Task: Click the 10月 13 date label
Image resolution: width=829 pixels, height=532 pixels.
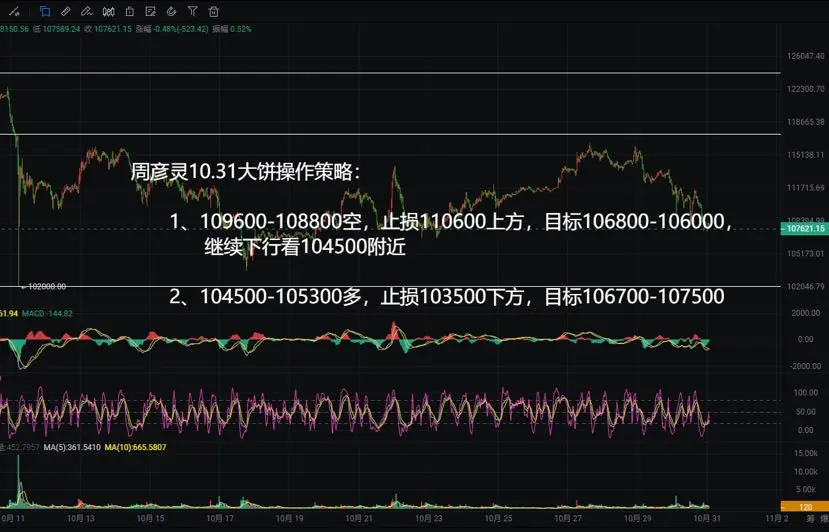Action: 80,519
